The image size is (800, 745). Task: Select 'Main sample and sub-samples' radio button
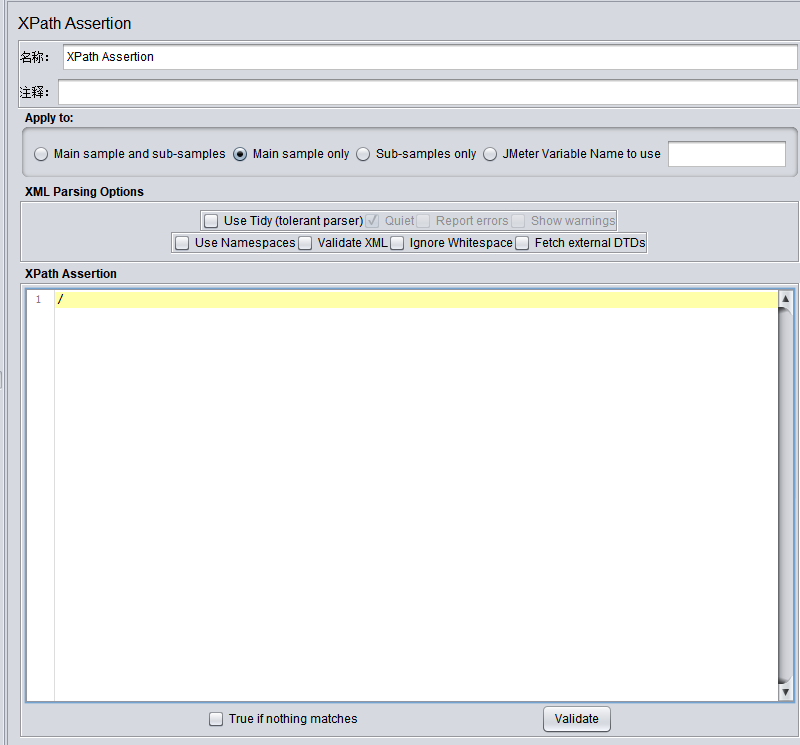click(41, 154)
